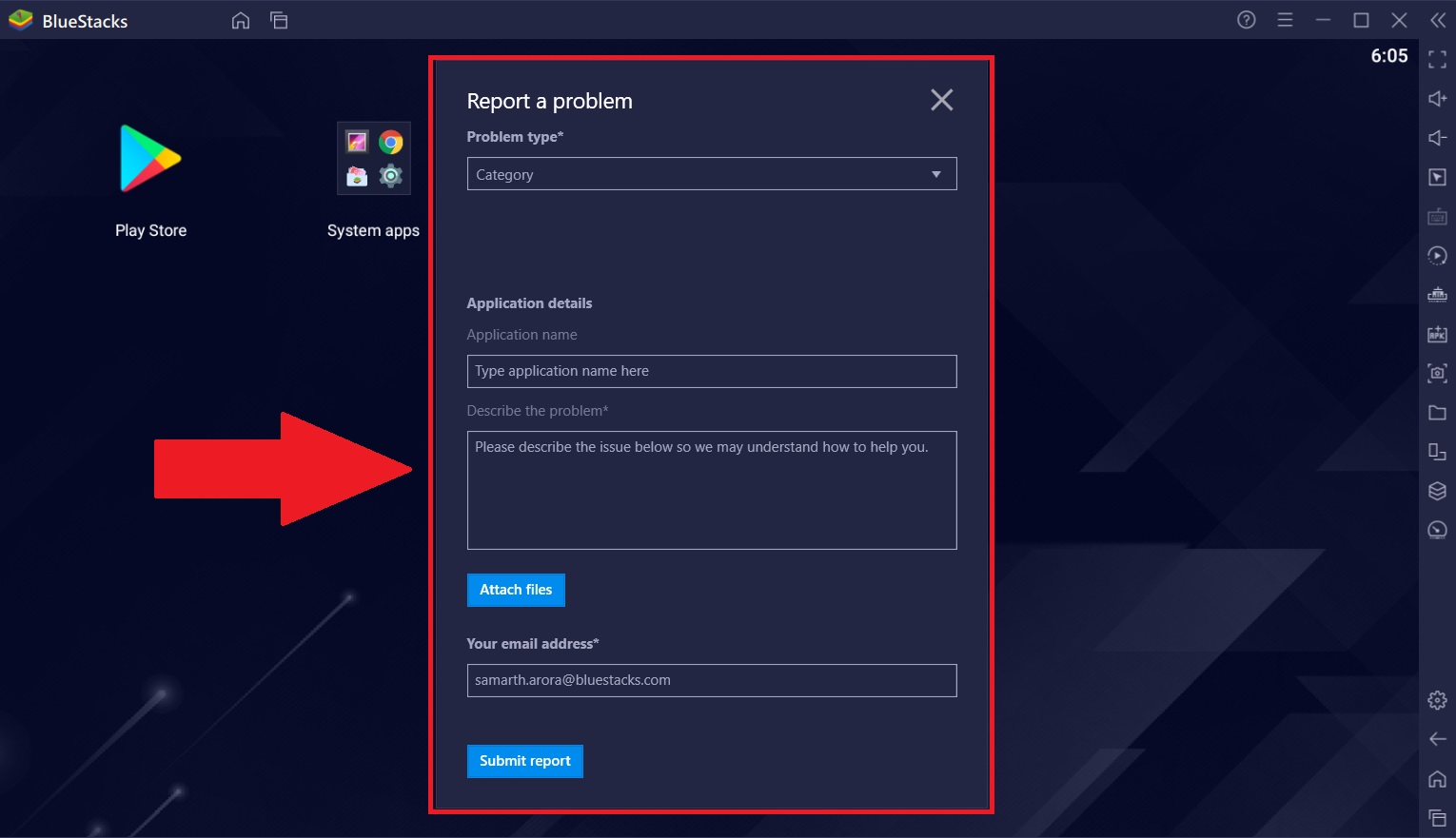Open the media folder sidebar icon
Screen dimensions: 1456x838
pyautogui.click(x=1437, y=413)
